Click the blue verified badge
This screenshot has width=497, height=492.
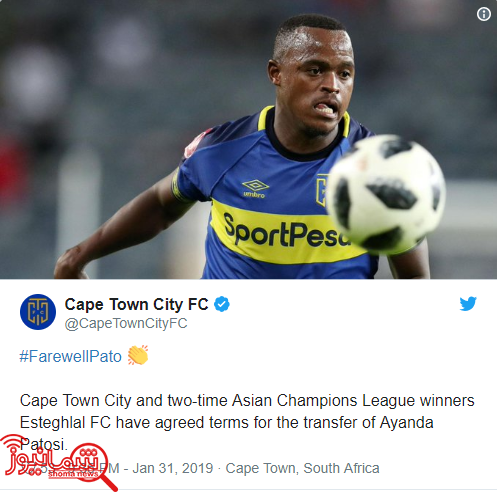pyautogui.click(x=222, y=304)
